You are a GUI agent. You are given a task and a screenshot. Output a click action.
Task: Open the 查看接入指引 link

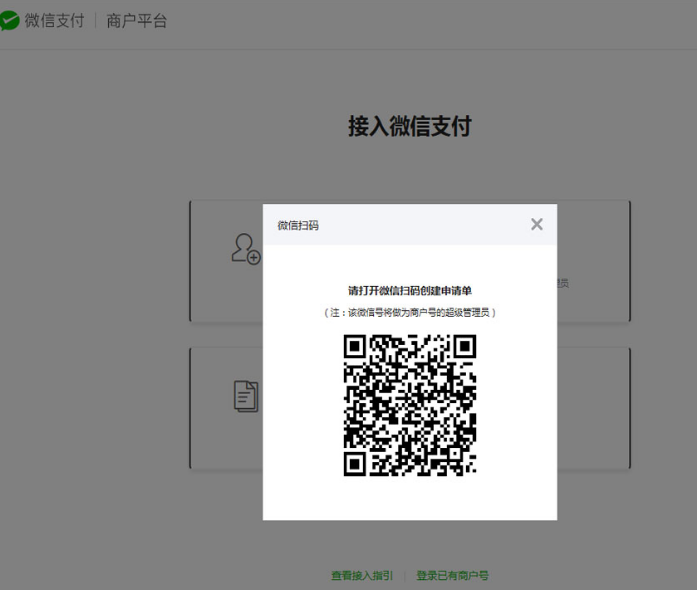coord(362,575)
